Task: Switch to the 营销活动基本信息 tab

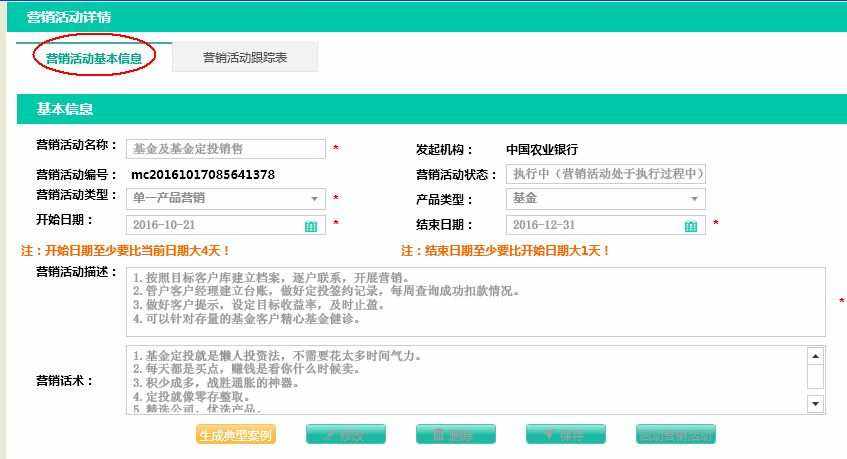Action: pos(94,58)
